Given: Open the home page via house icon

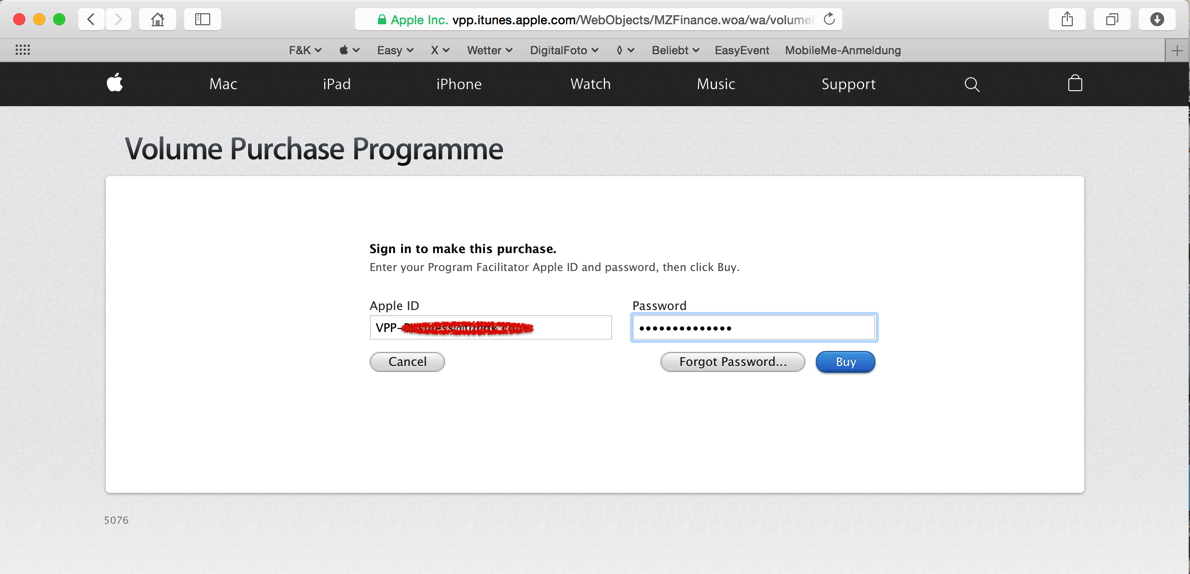Looking at the screenshot, I should click(157, 19).
